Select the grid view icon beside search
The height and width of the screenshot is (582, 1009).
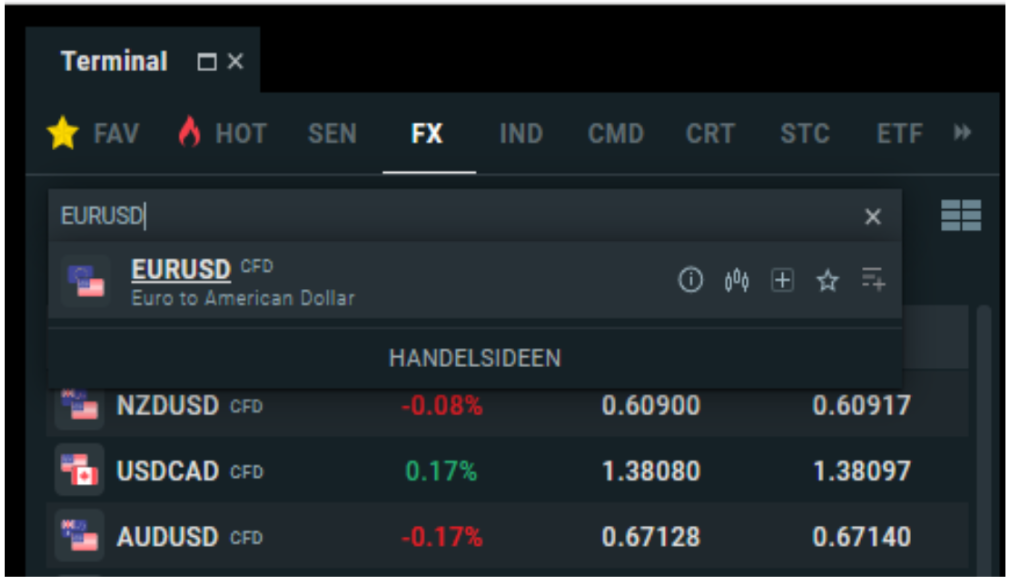coord(960,216)
